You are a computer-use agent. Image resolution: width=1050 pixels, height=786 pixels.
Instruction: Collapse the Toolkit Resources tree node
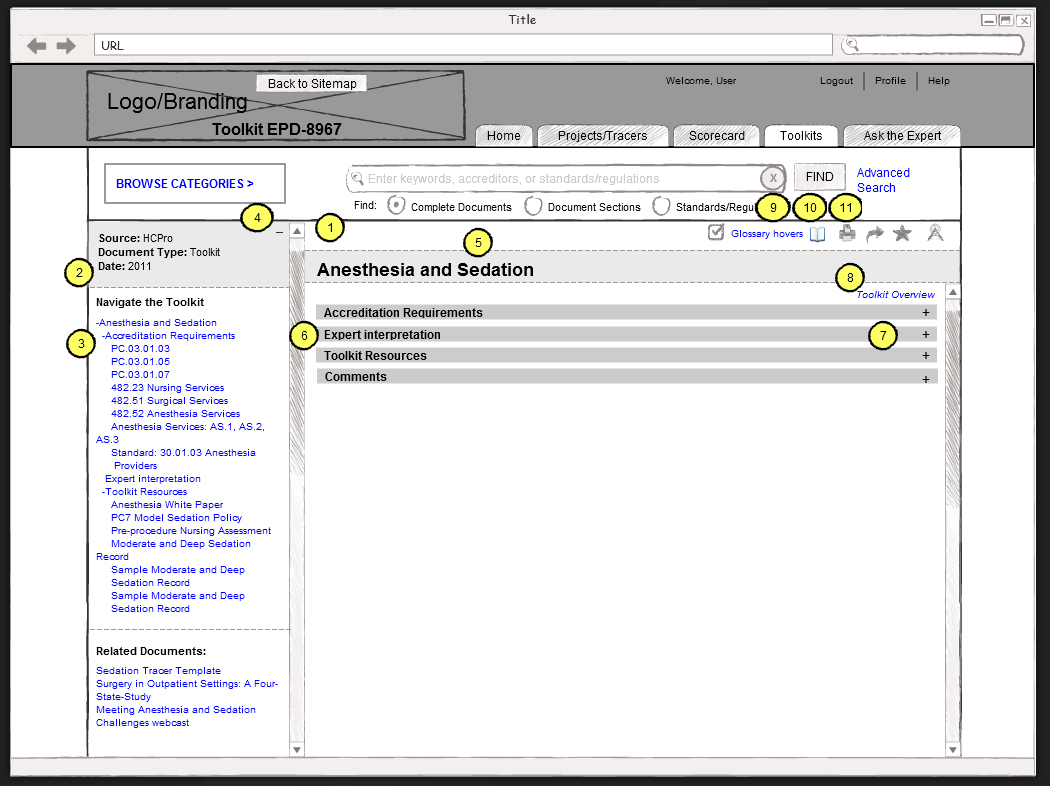[103, 492]
